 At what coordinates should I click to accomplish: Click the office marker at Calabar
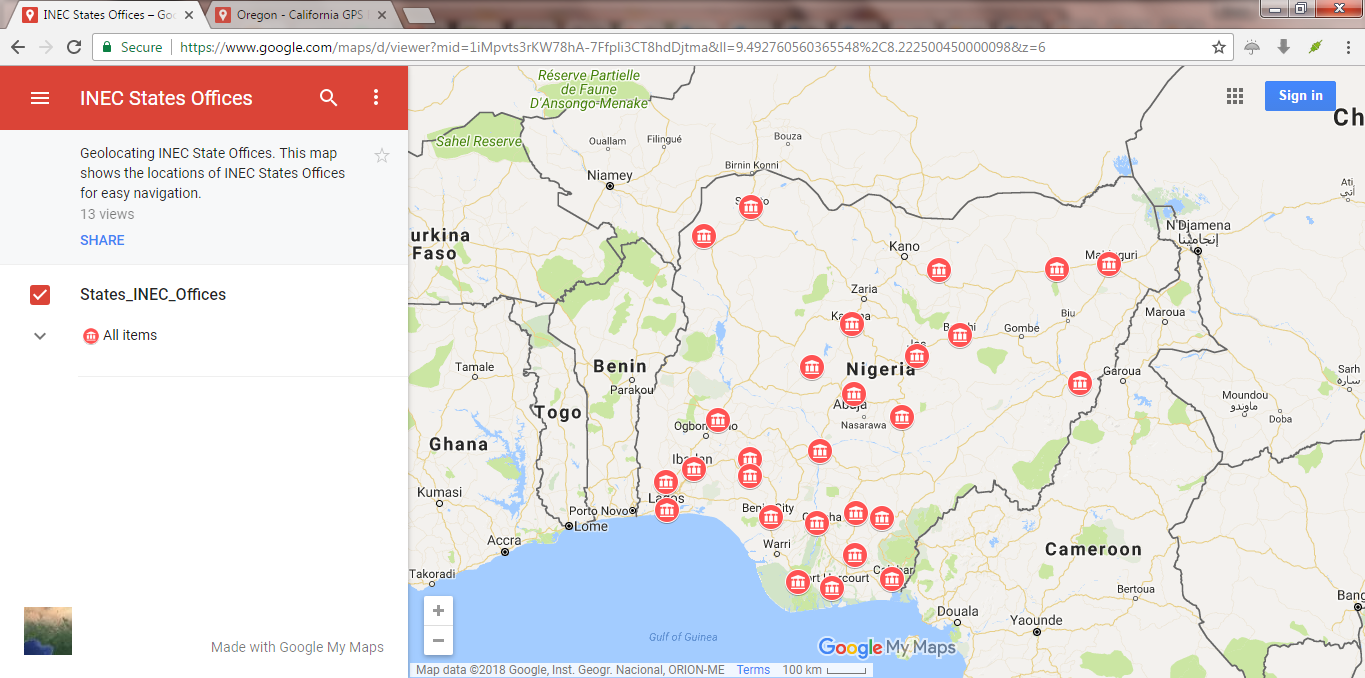(892, 579)
